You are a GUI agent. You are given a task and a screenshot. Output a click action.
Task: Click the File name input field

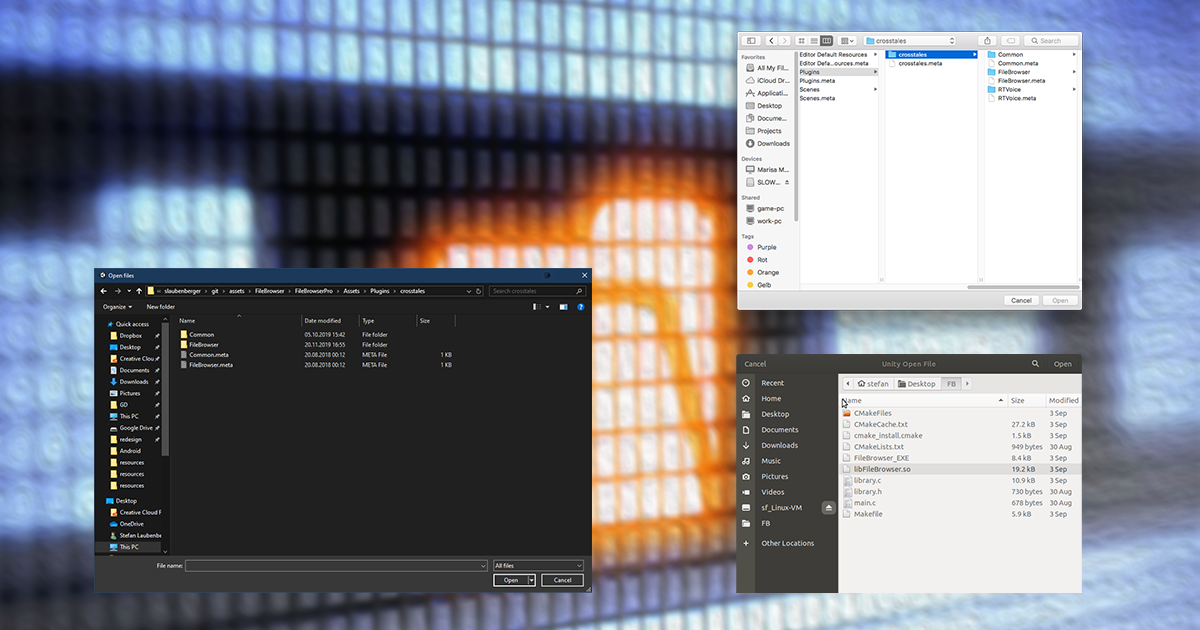pyautogui.click(x=335, y=566)
